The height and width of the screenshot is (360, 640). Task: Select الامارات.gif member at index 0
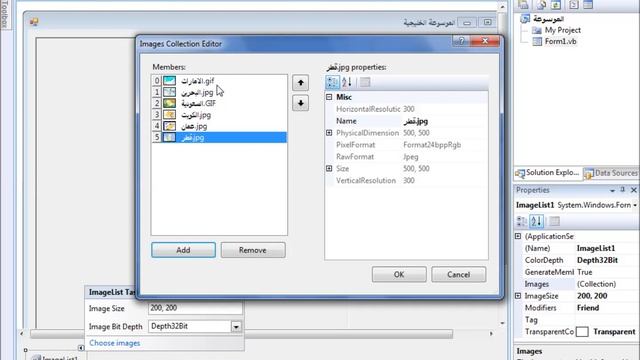[x=219, y=81]
